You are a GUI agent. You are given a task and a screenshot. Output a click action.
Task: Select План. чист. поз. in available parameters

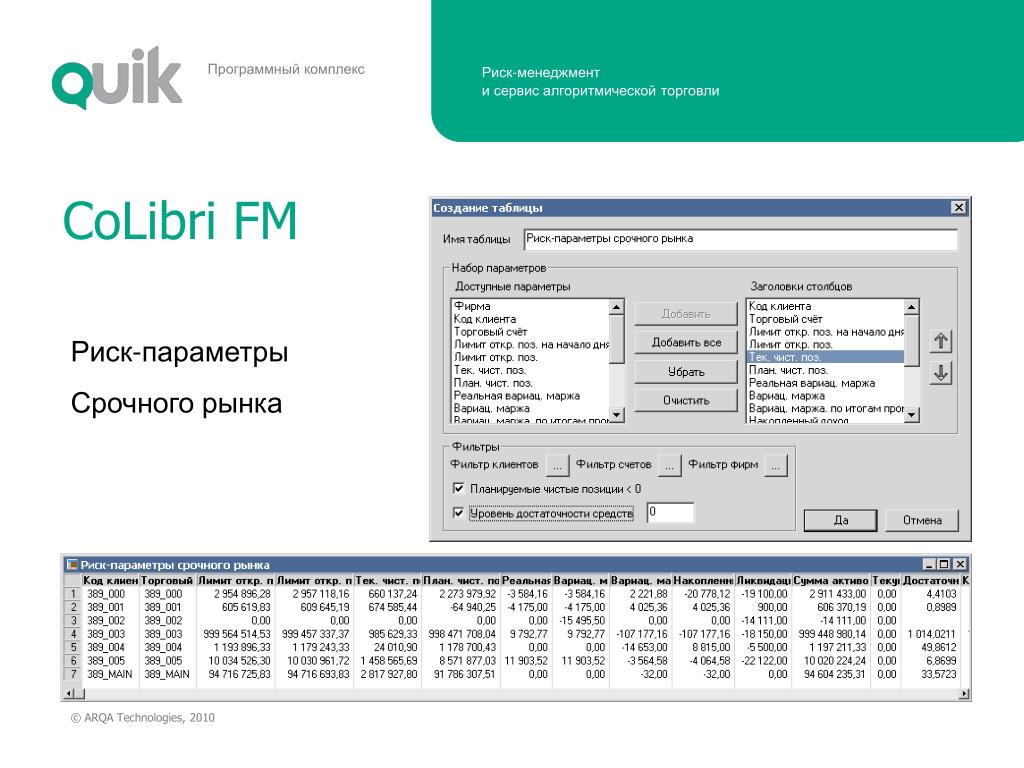coord(530,383)
